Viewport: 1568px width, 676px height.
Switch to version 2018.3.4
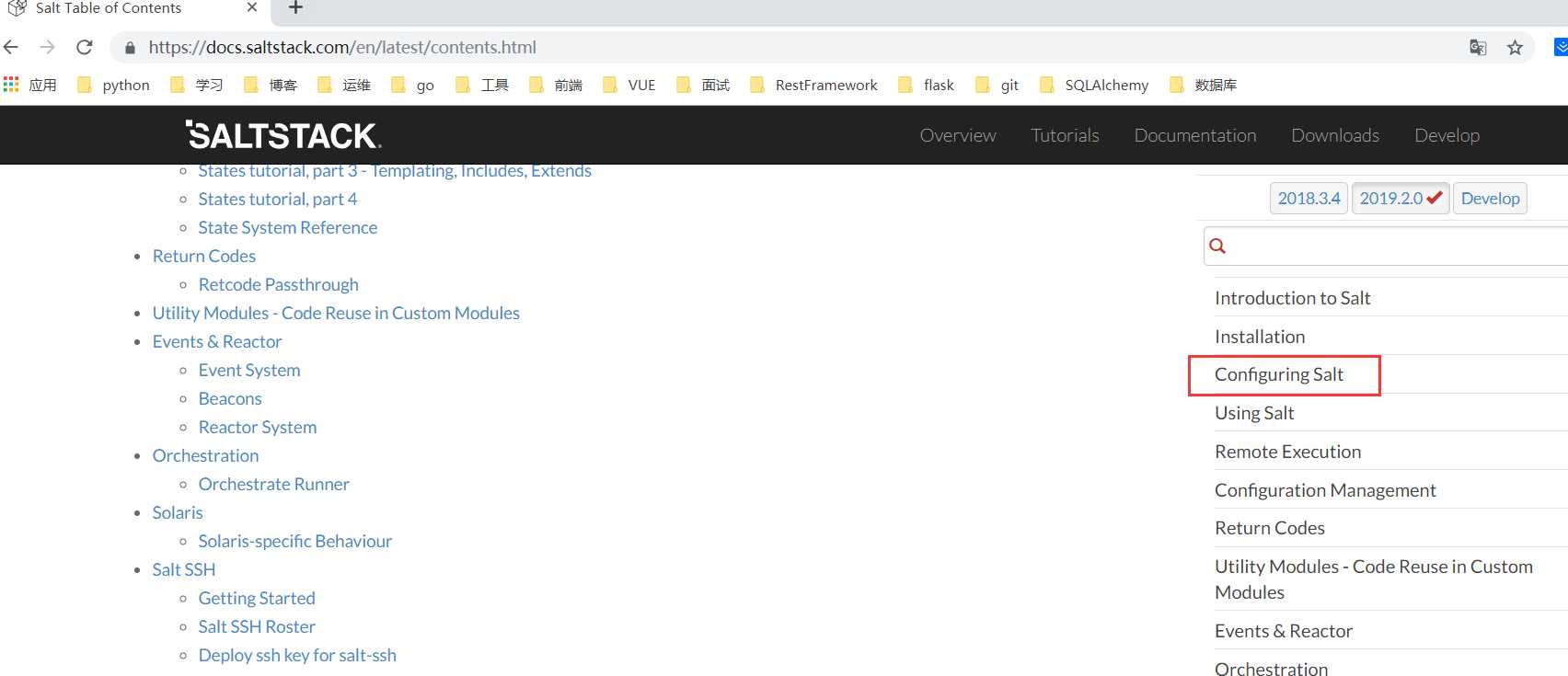(x=1309, y=198)
